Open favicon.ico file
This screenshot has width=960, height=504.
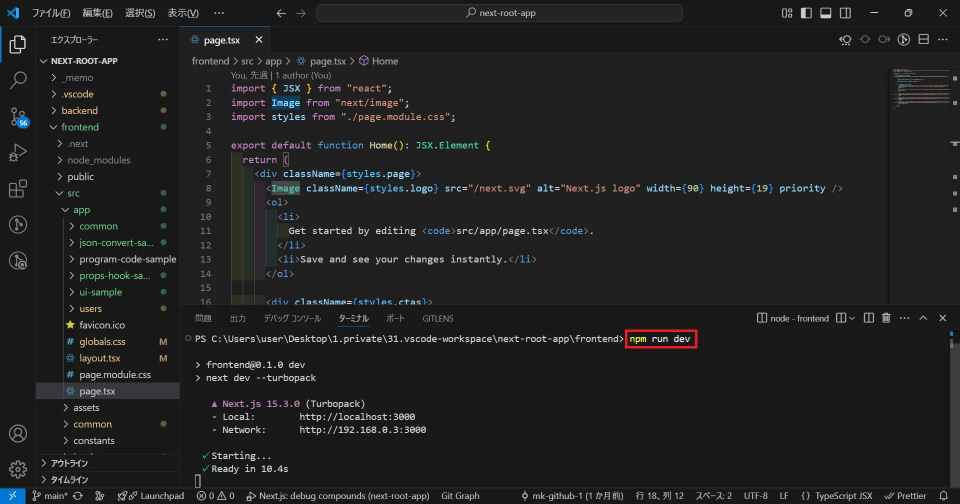click(x=108, y=325)
